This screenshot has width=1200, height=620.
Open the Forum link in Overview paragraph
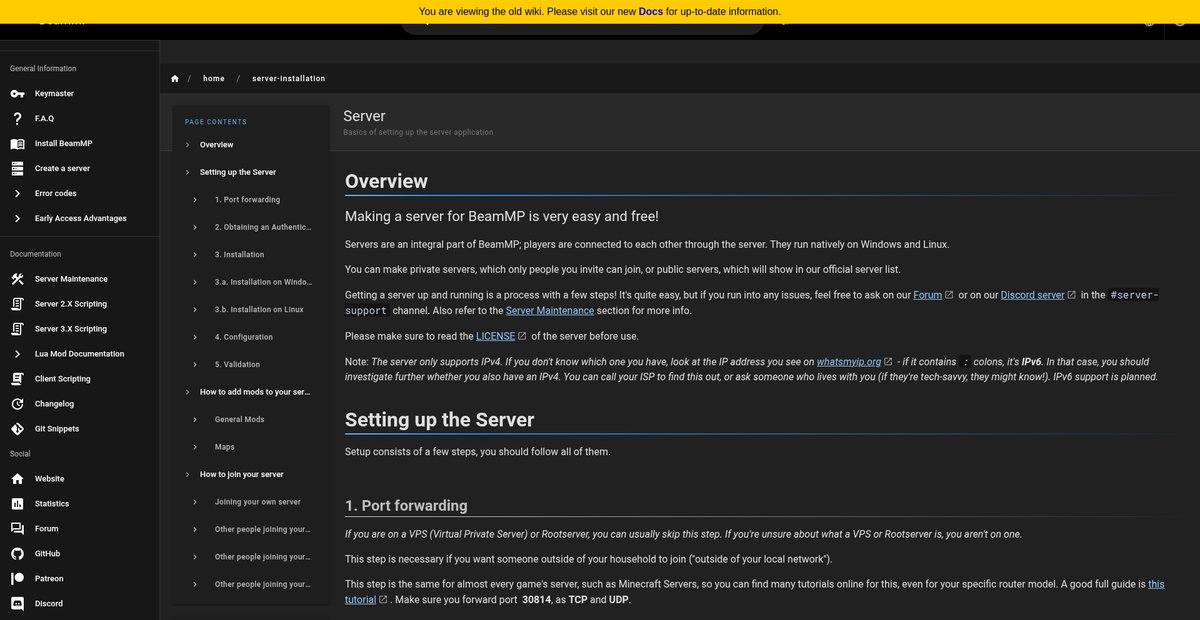tap(928, 295)
